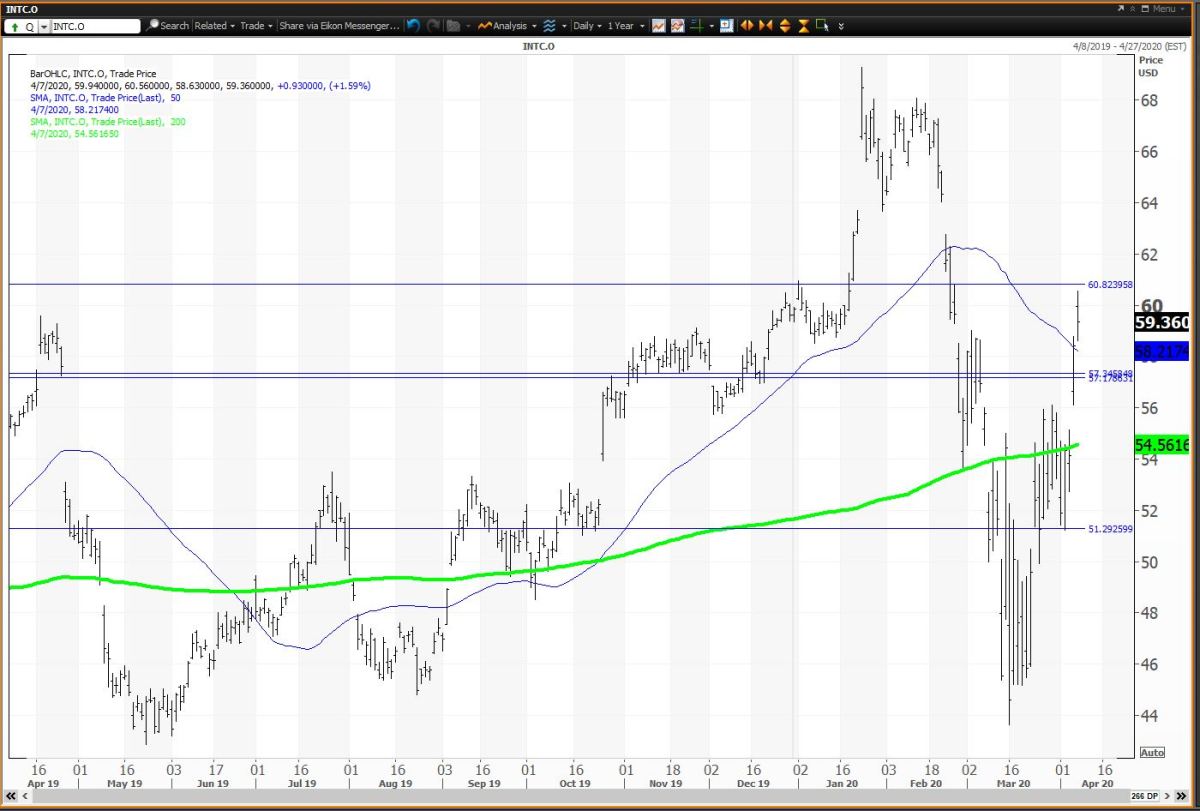Expand the crosshair icon dropdown arrow
1200x811 pixels.
point(711,26)
